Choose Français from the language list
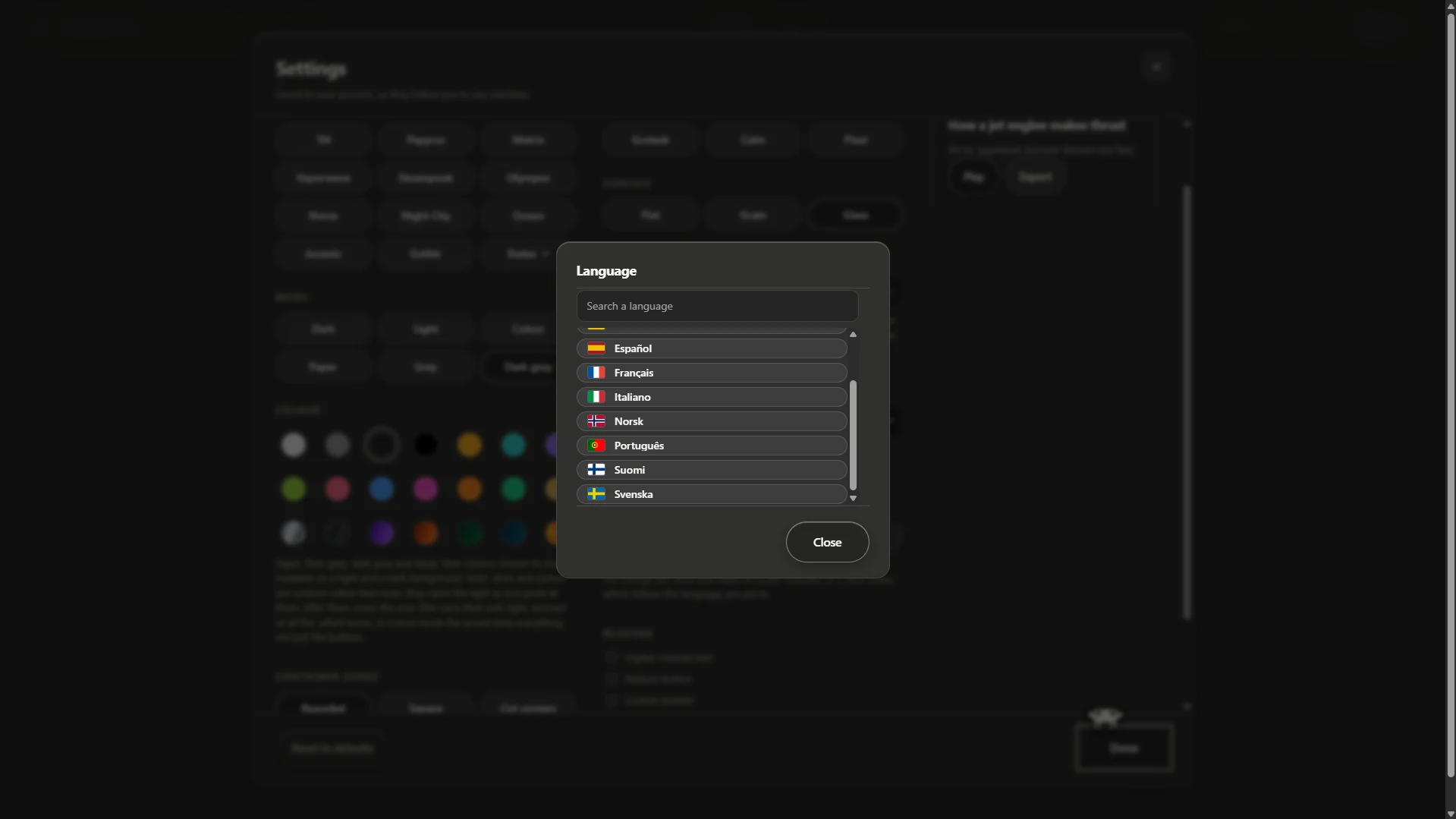Image resolution: width=1456 pixels, height=819 pixels. 712,373
